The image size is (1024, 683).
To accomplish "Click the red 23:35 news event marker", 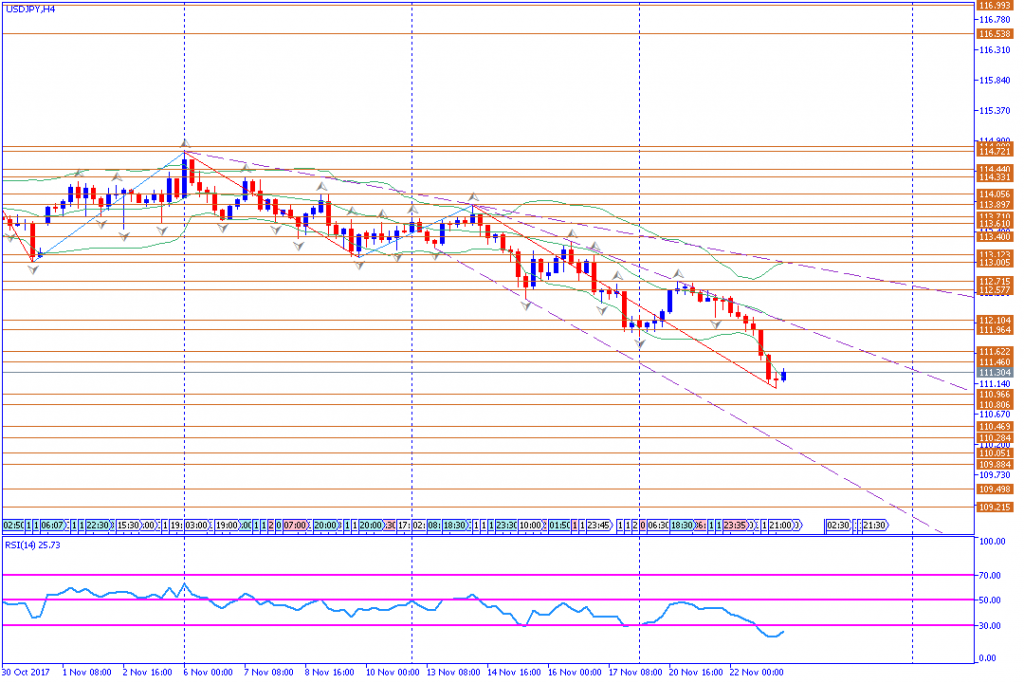I will (x=735, y=525).
